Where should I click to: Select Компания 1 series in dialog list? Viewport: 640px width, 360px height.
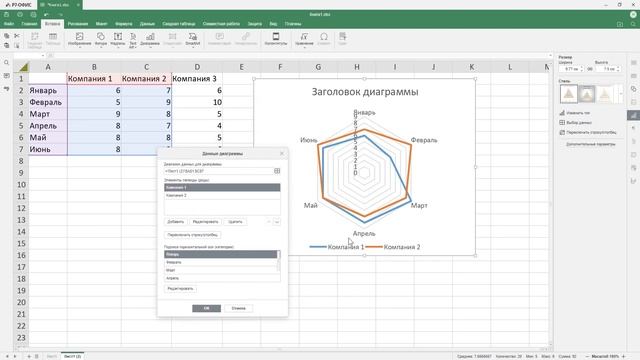[222, 187]
